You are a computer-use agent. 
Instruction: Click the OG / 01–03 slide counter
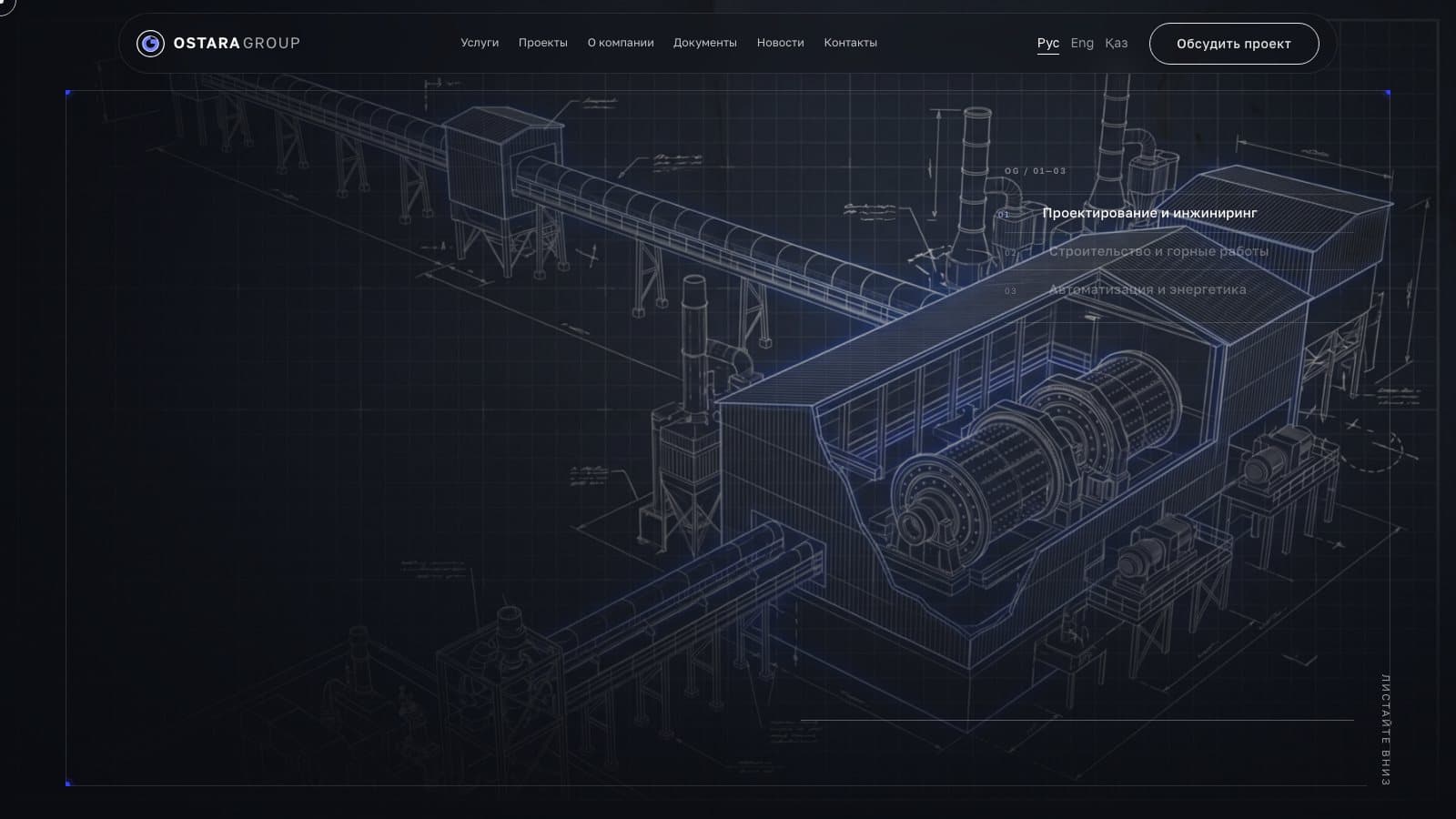[x=1036, y=171]
